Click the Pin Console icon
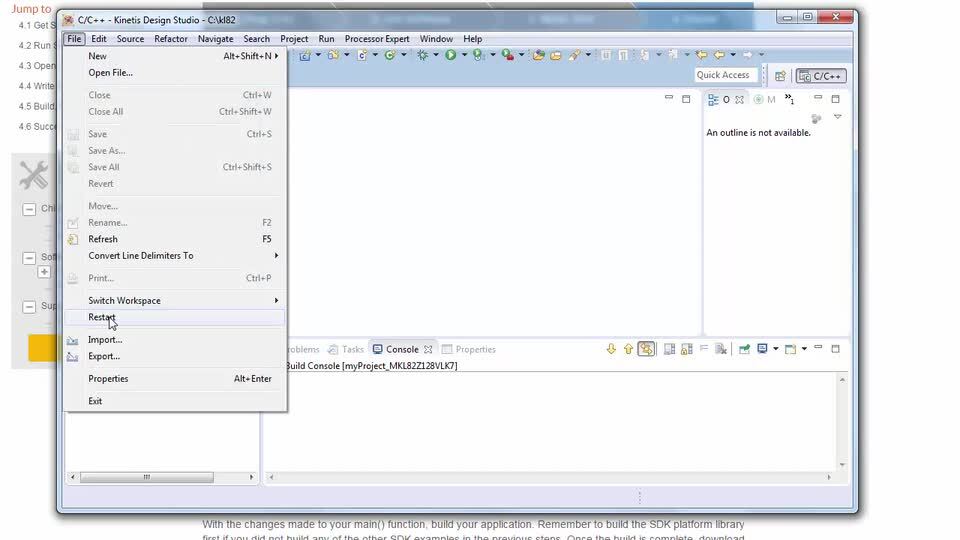This screenshot has height=540, width=960. click(744, 349)
